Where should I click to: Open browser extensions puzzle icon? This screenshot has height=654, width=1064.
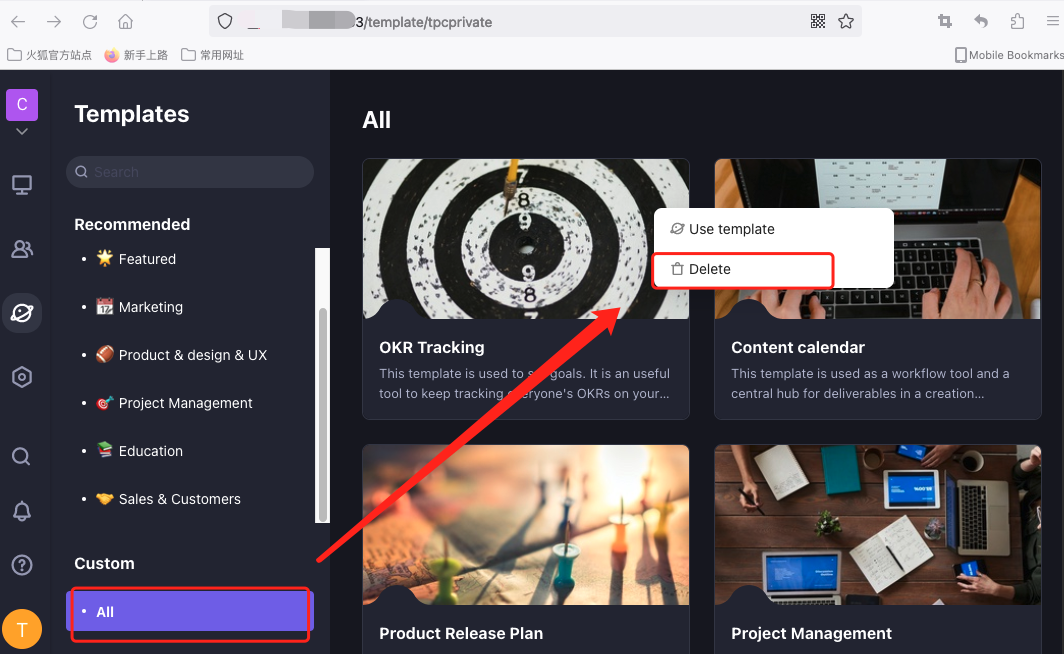(1017, 21)
